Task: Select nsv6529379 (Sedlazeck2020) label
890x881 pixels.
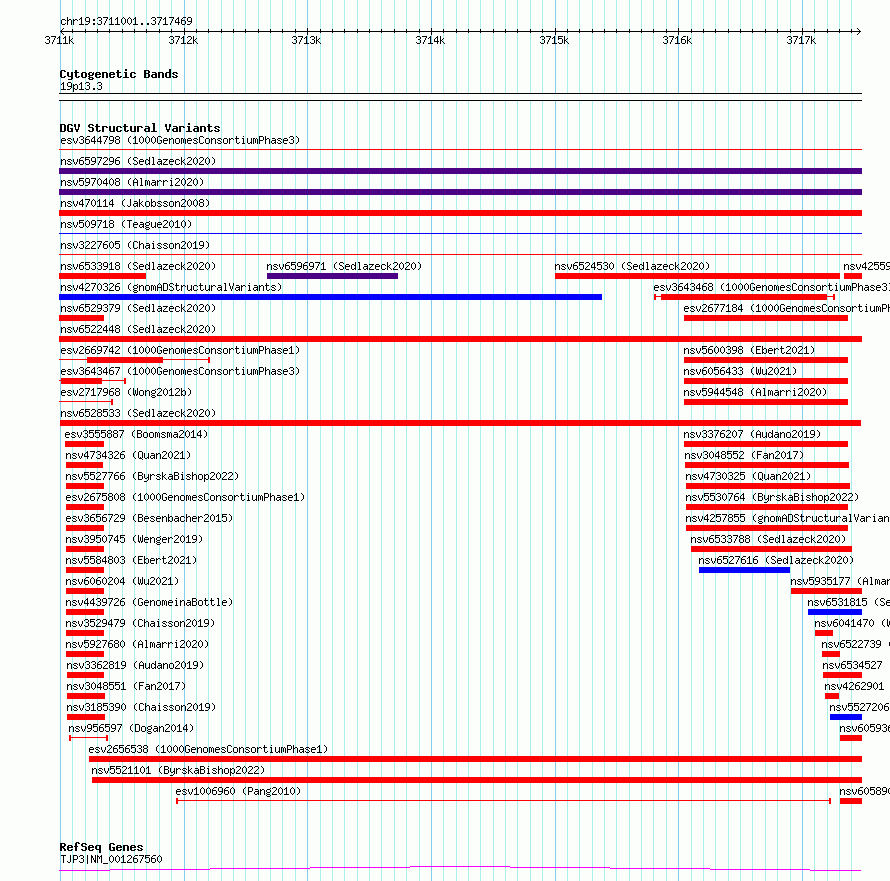Action: pos(138,308)
